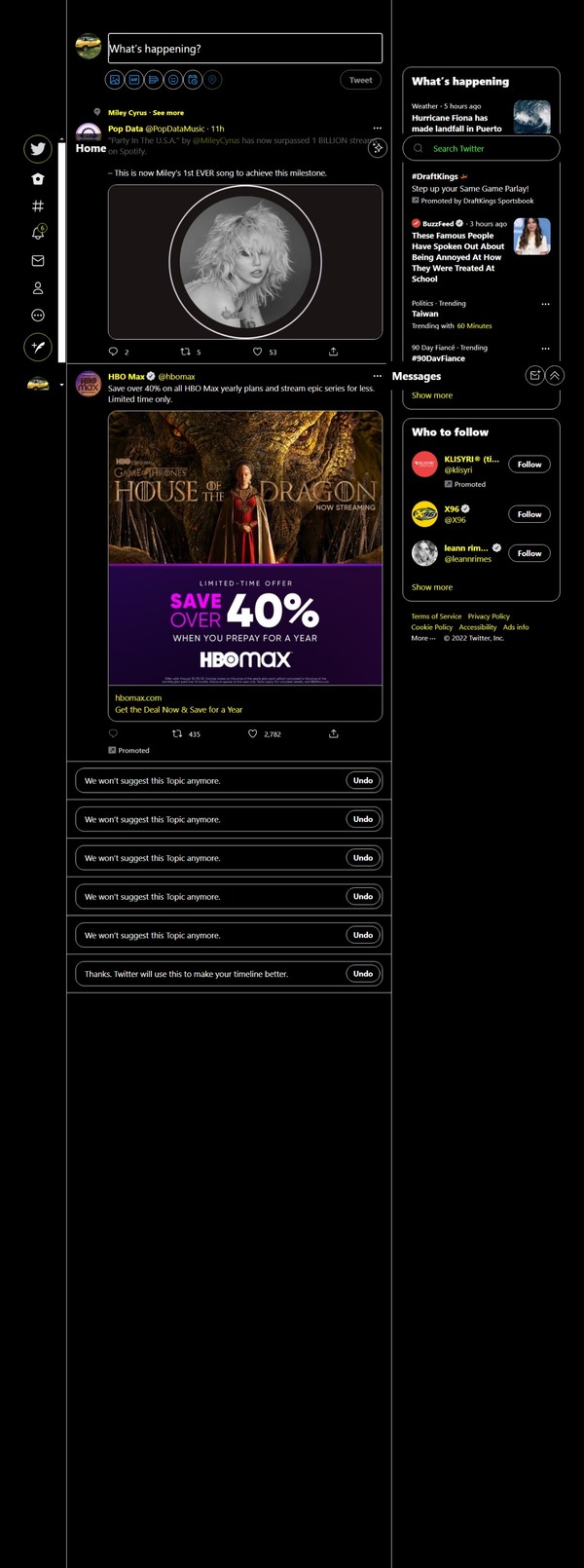Click the Search Twitter field
This screenshot has height=1568, width=584.
(x=482, y=148)
